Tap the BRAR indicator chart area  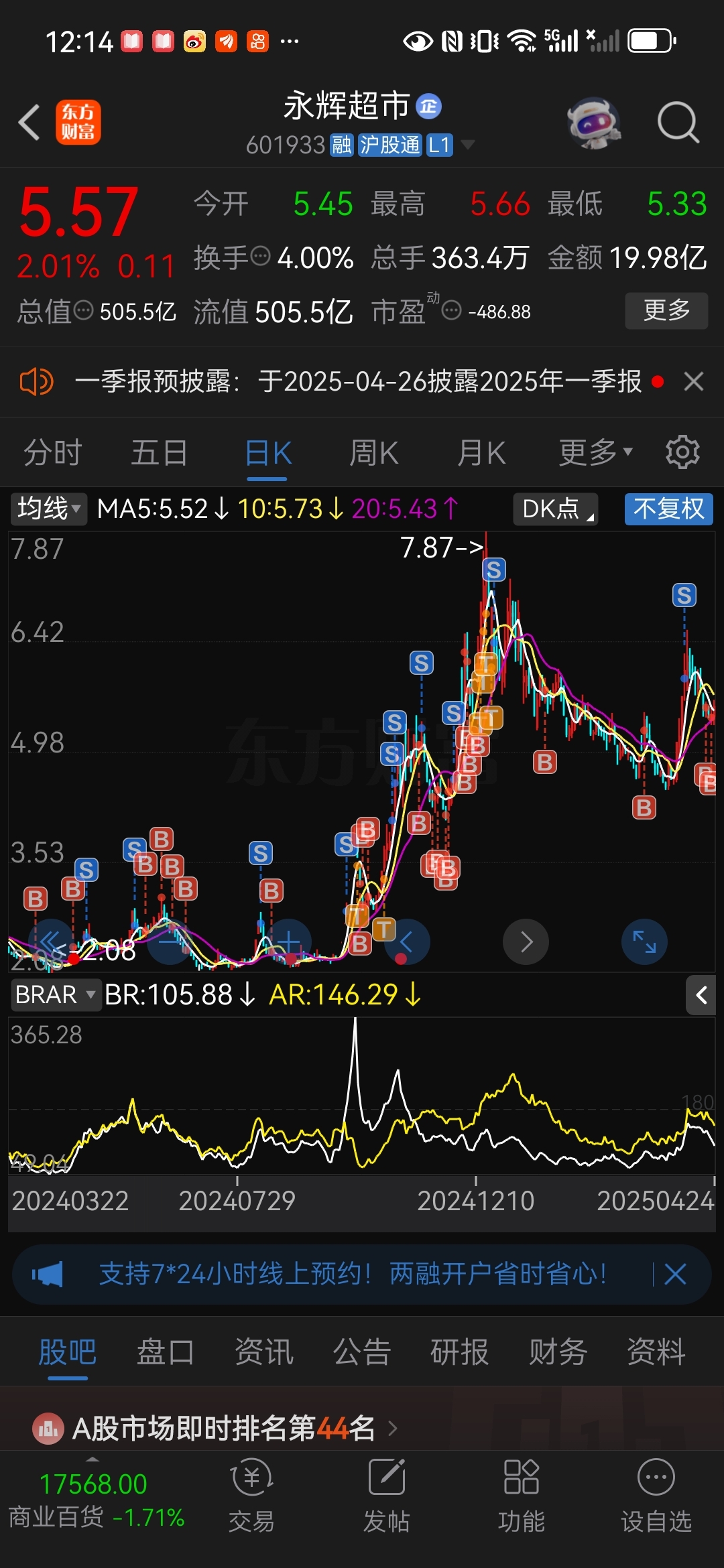362,1096
